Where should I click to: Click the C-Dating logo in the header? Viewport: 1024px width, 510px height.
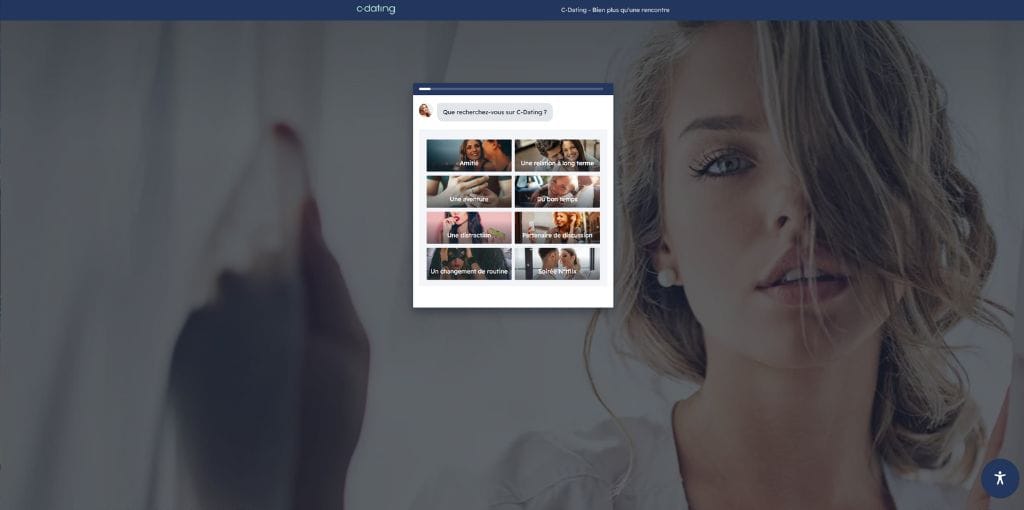(376, 9)
